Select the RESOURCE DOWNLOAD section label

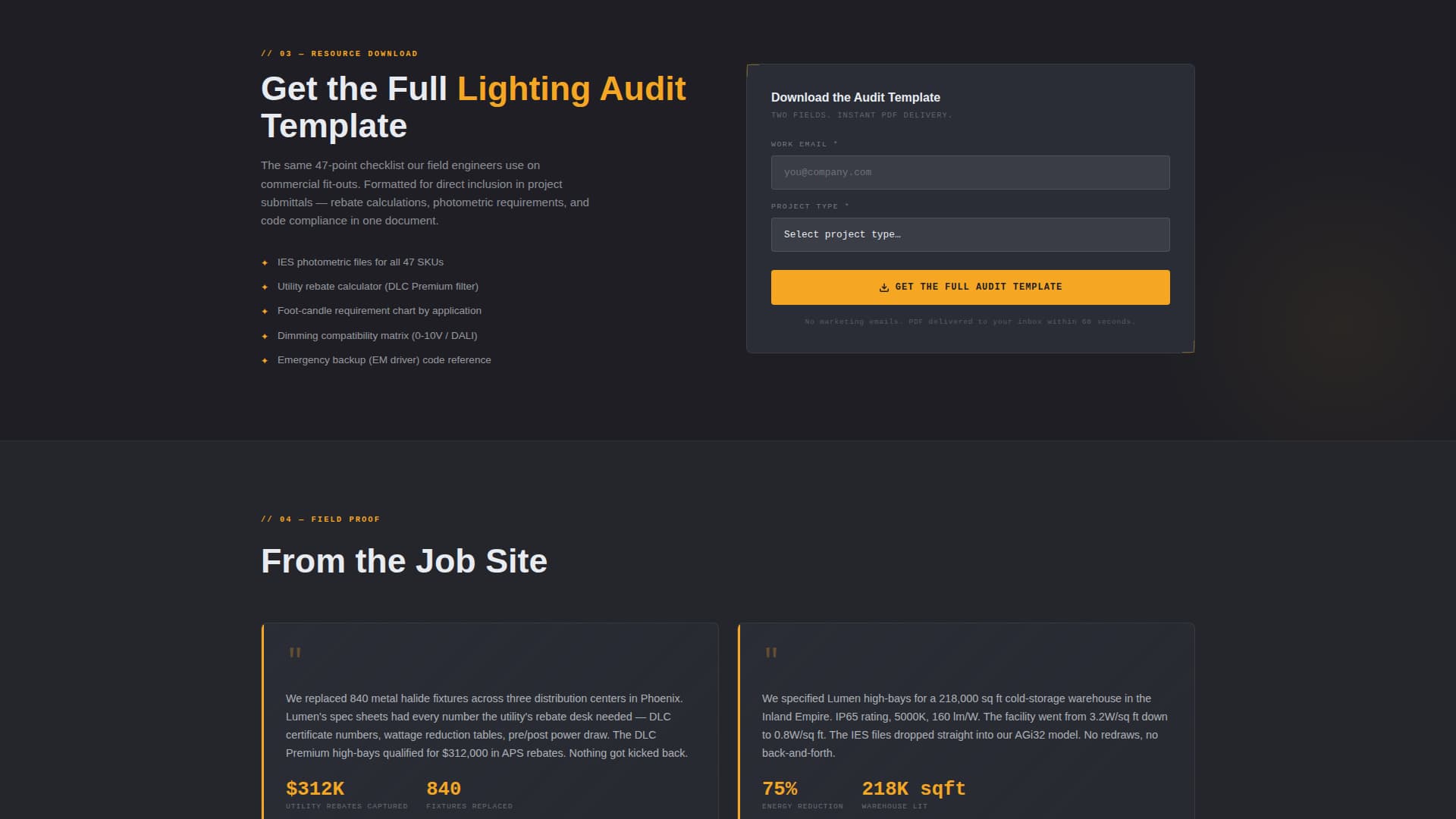339,53
